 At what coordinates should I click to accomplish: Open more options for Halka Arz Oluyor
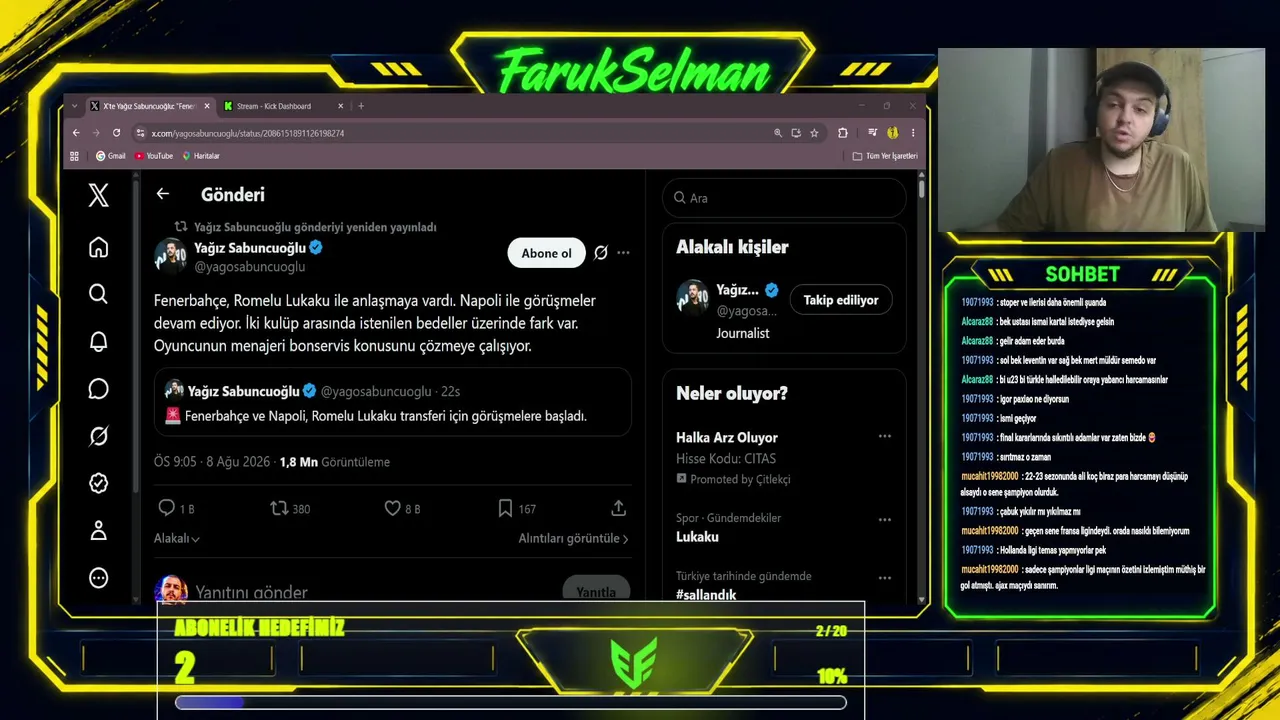pyautogui.click(x=884, y=437)
